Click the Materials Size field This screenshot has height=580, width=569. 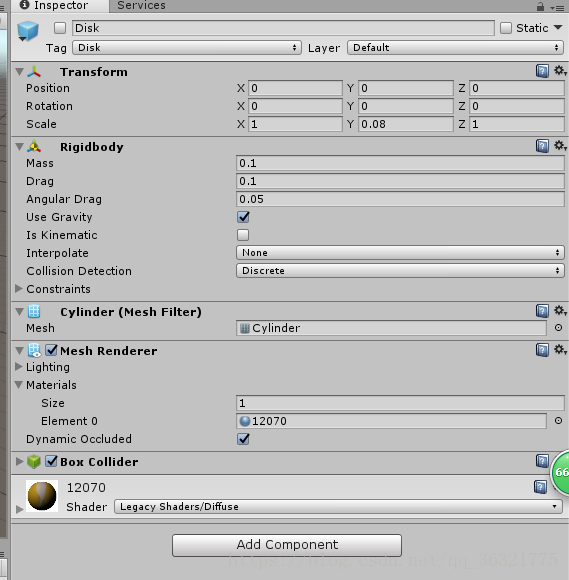[400, 403]
